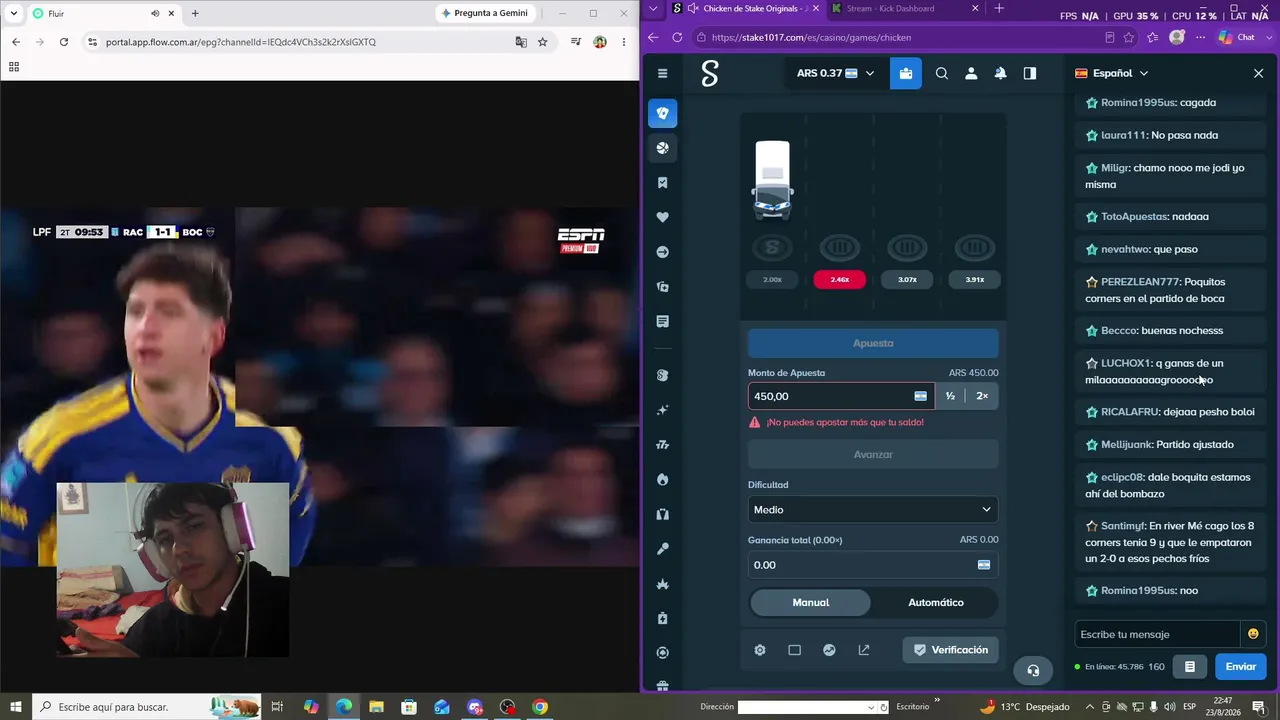The image size is (1280, 720).
Task: Open the text-lines list icon in Stake sidebar
Action: (662, 321)
